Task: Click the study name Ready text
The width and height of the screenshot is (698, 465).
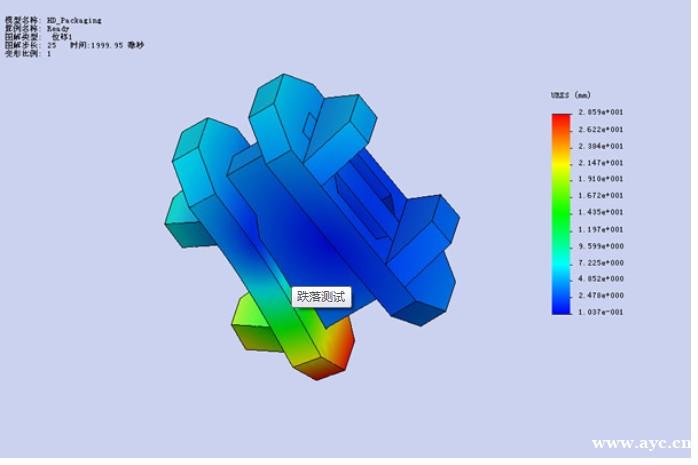Action: (x=58, y=28)
